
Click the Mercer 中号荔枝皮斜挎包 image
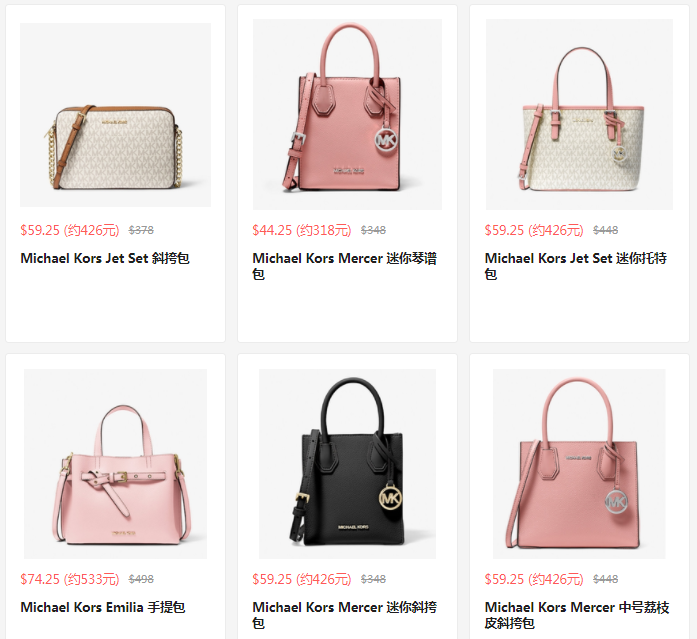click(579, 463)
